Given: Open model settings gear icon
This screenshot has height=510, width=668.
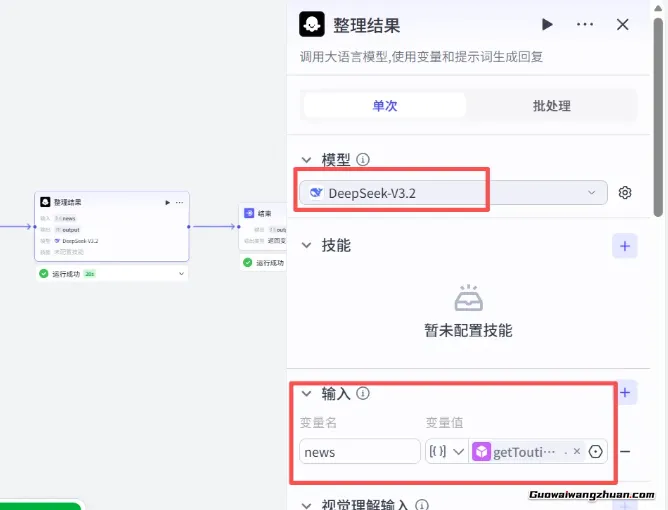Looking at the screenshot, I should tap(625, 193).
